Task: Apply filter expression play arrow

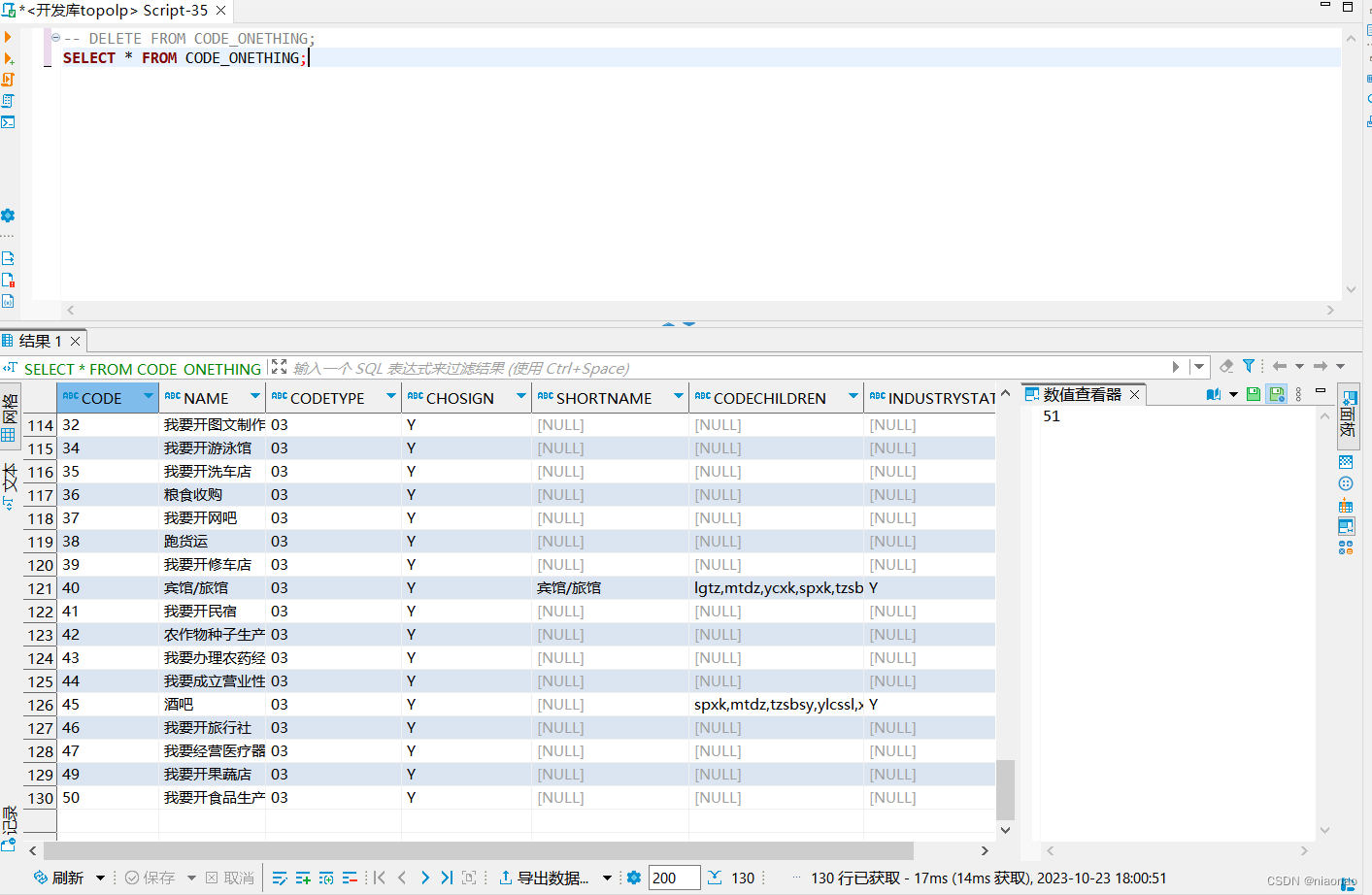Action: [x=1176, y=367]
